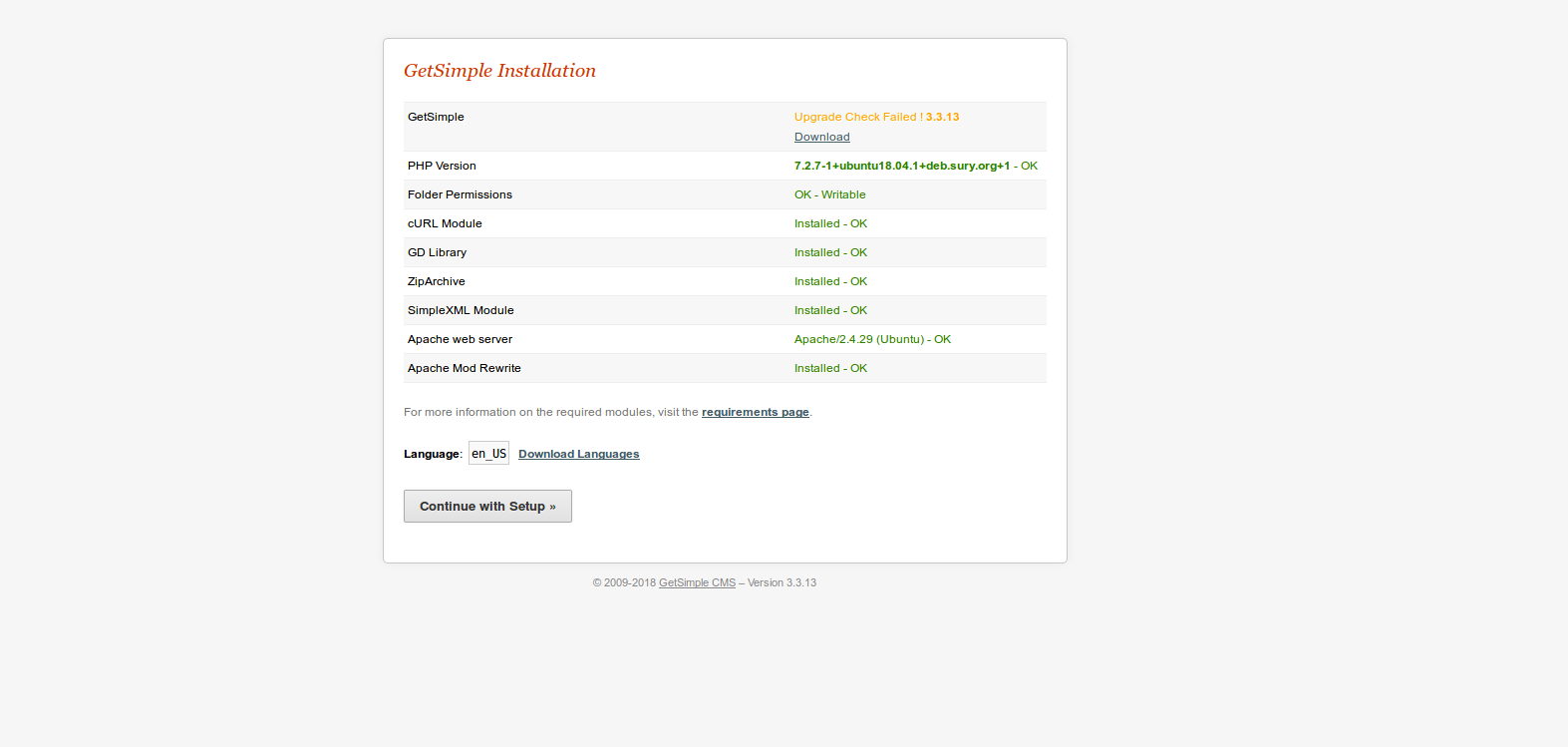This screenshot has width=1568, height=747.
Task: Click the 'Upgrade Check Failed ! 3.3.13' status text
Action: [876, 117]
